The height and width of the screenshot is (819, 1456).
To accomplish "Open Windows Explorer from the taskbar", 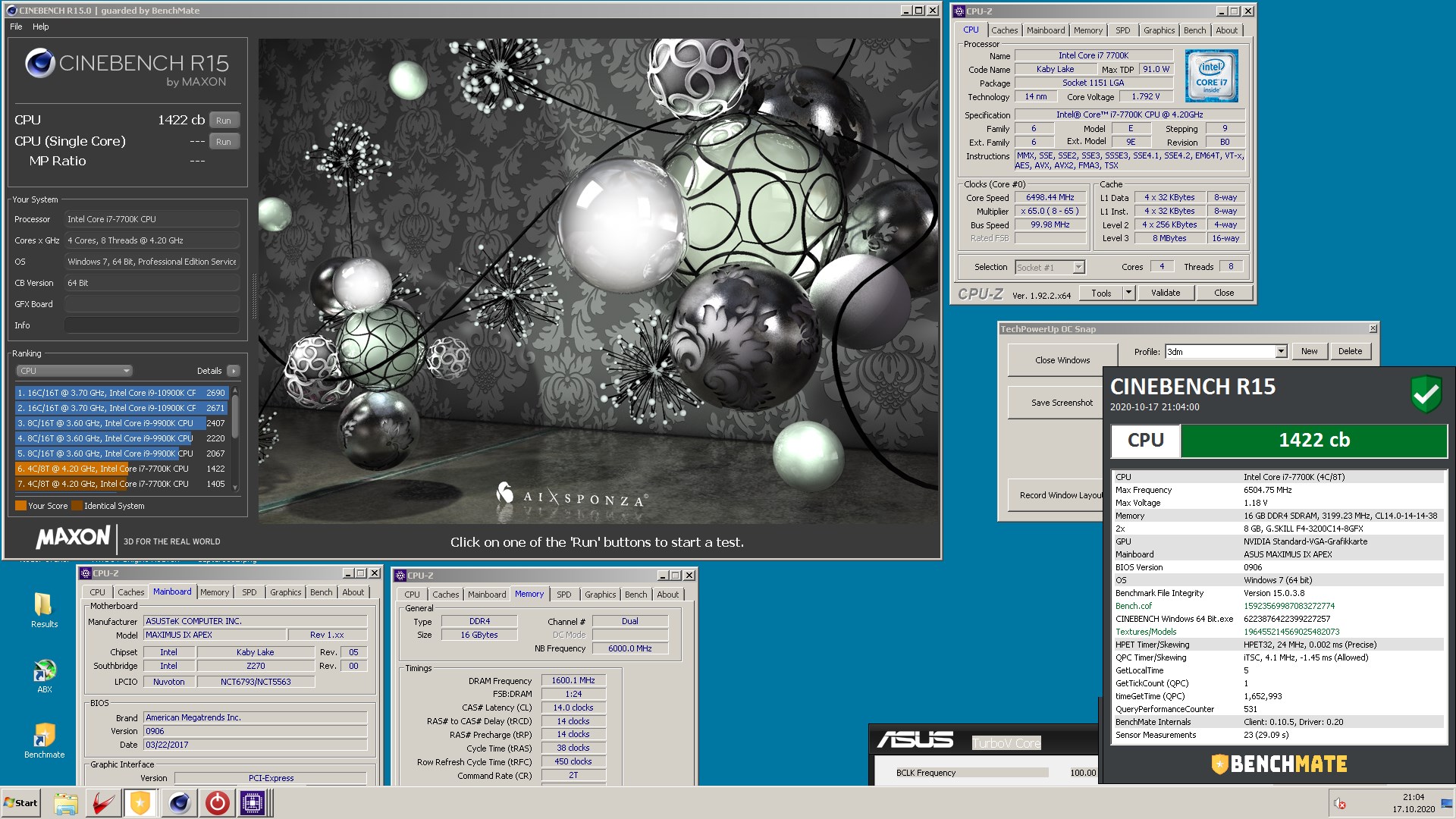I will 66,803.
